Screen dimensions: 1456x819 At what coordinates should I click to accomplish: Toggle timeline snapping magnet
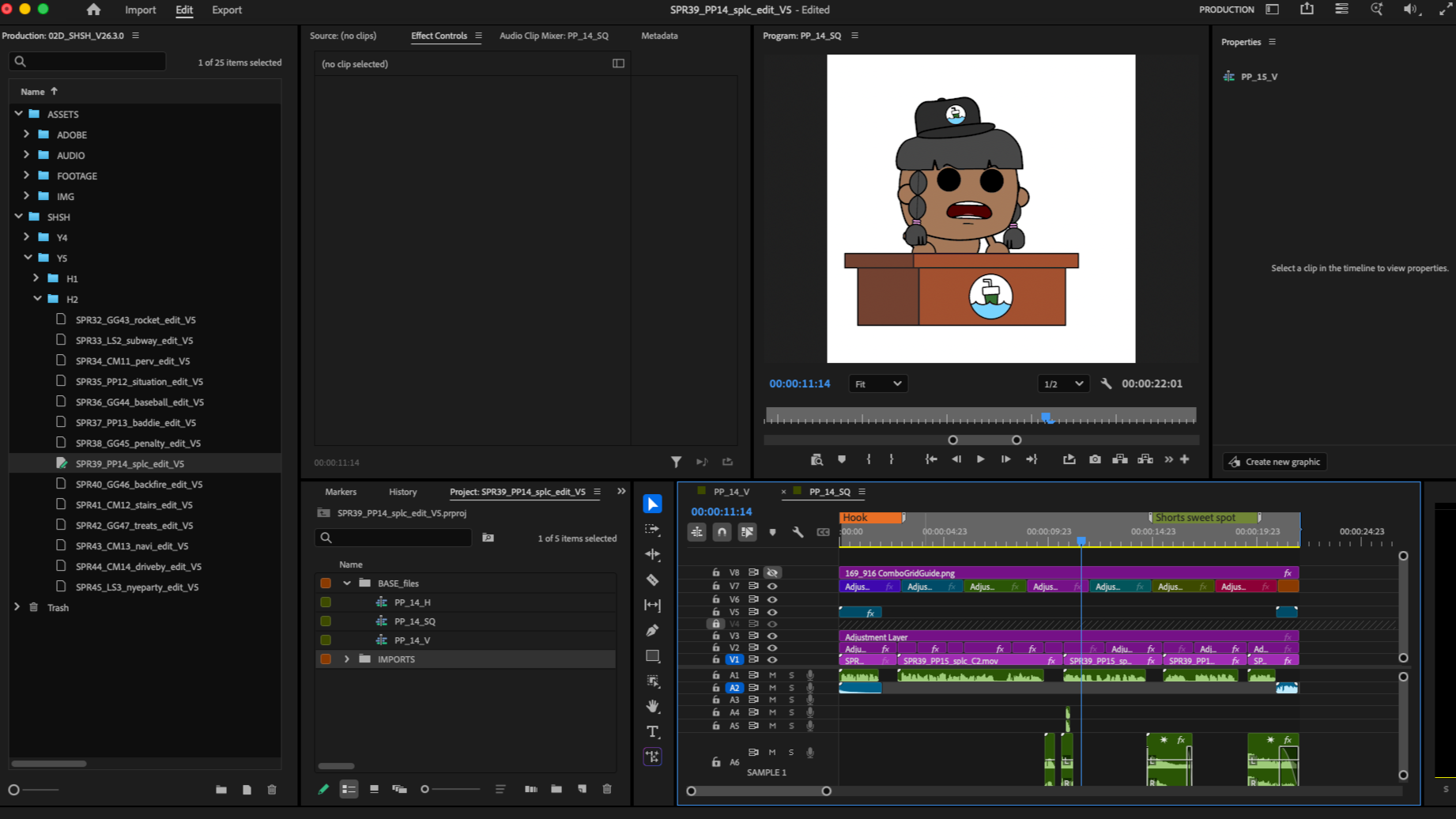tap(722, 532)
